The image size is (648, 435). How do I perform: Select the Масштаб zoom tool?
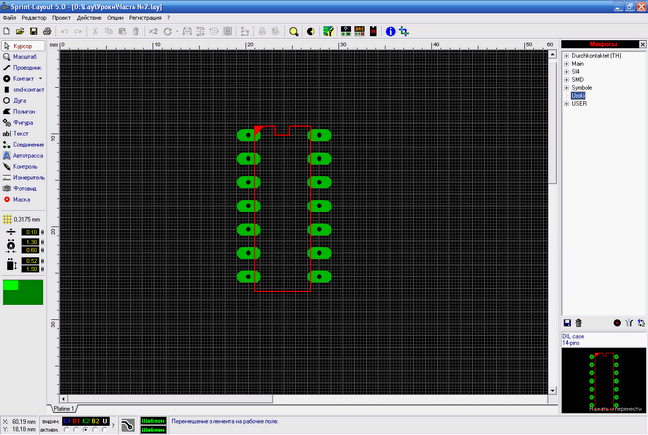pos(23,57)
